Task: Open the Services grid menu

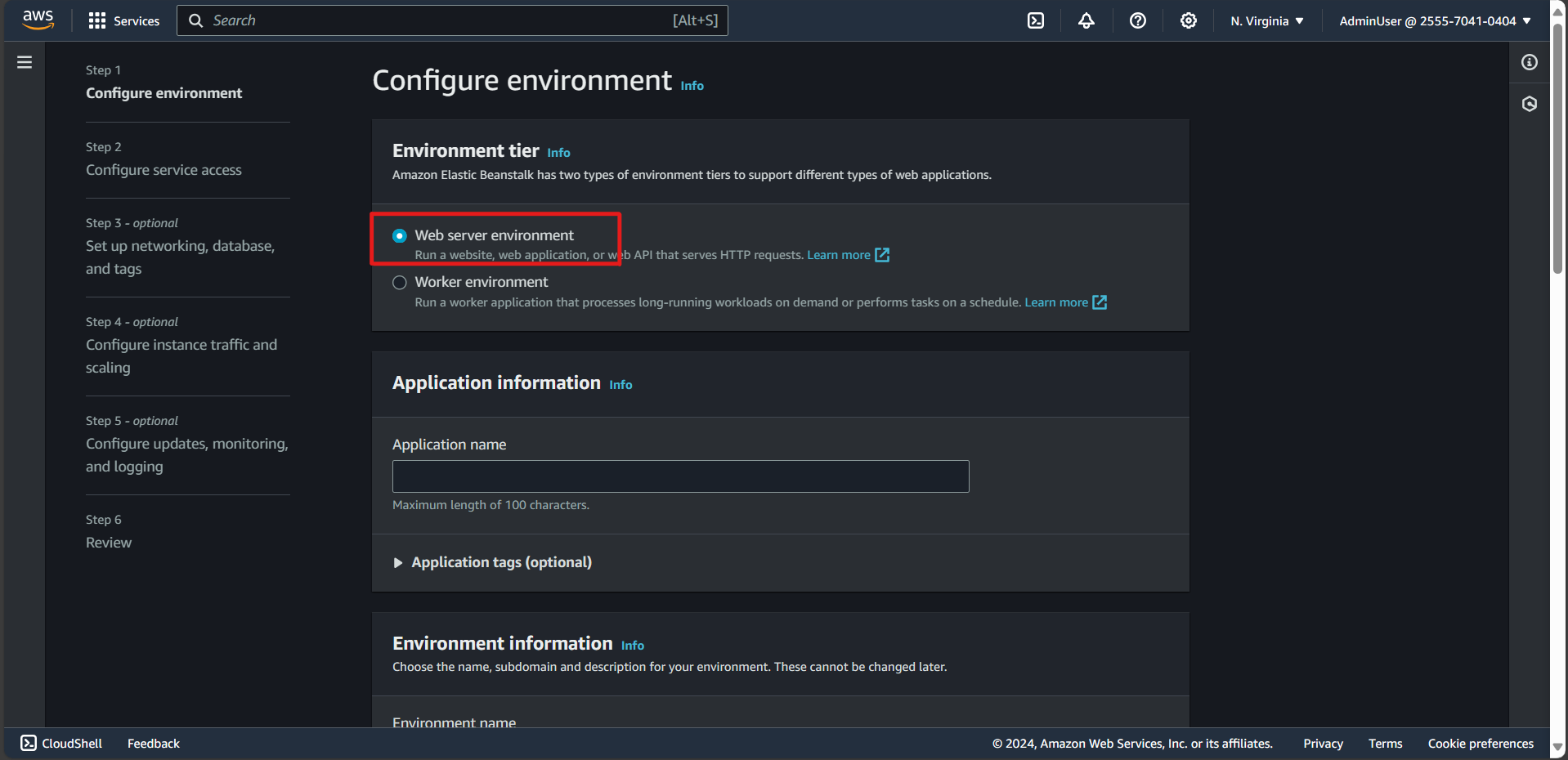Action: [x=123, y=20]
